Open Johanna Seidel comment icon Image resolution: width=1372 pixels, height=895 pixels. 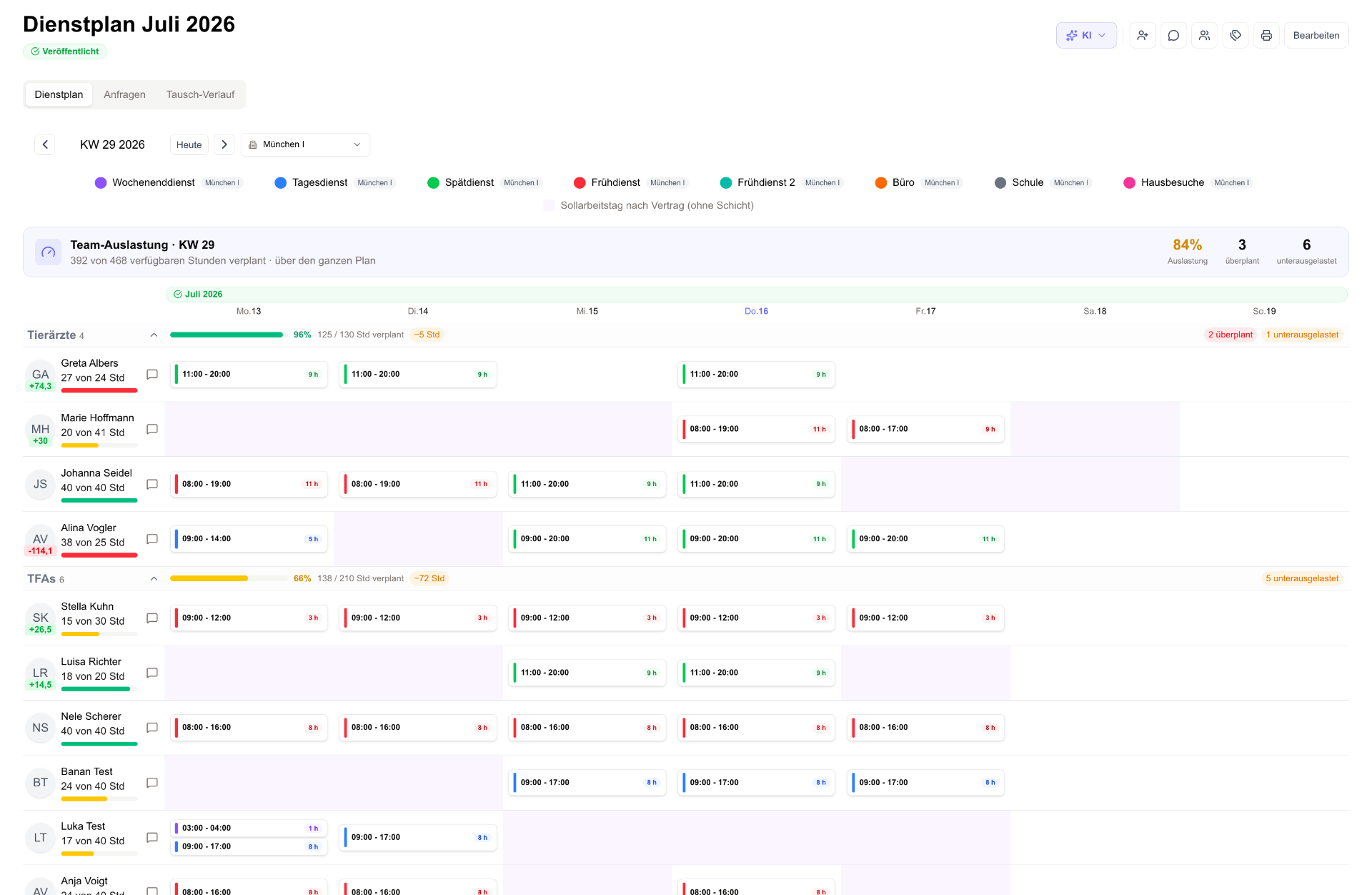click(152, 485)
